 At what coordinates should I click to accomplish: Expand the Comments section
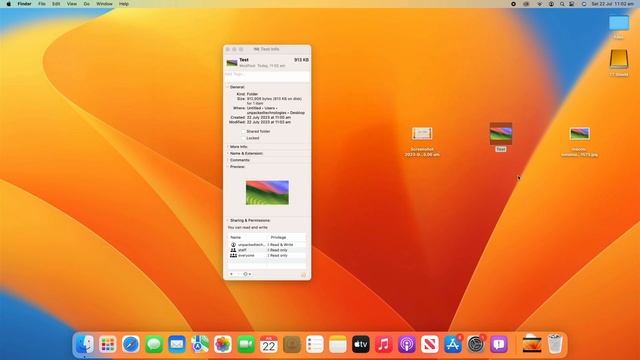(228, 160)
